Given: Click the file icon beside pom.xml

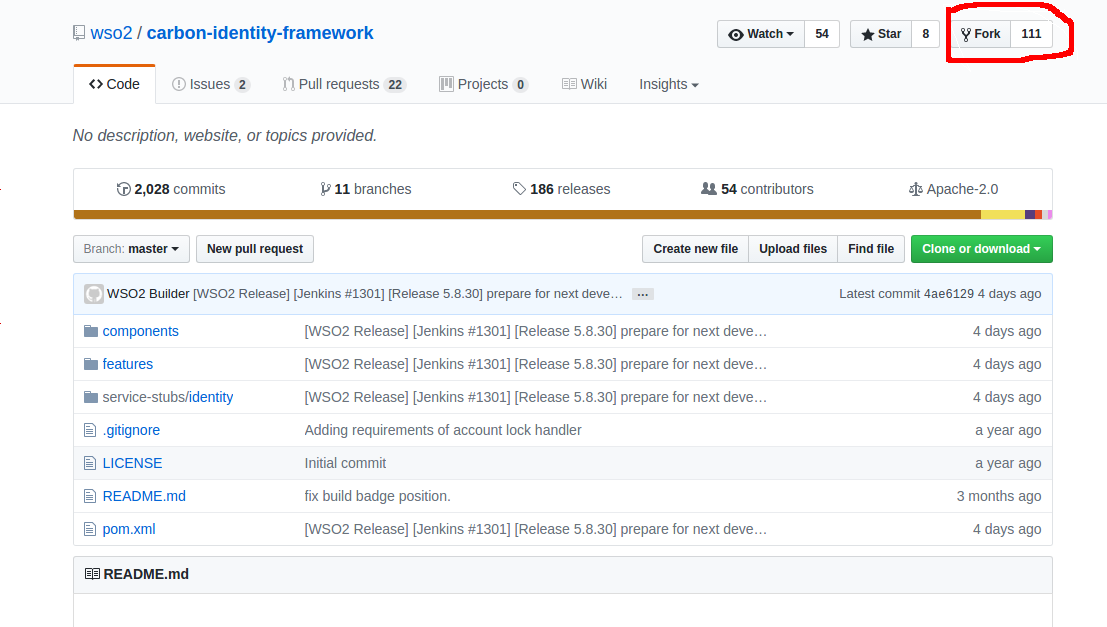Looking at the screenshot, I should pyautogui.click(x=90, y=530).
